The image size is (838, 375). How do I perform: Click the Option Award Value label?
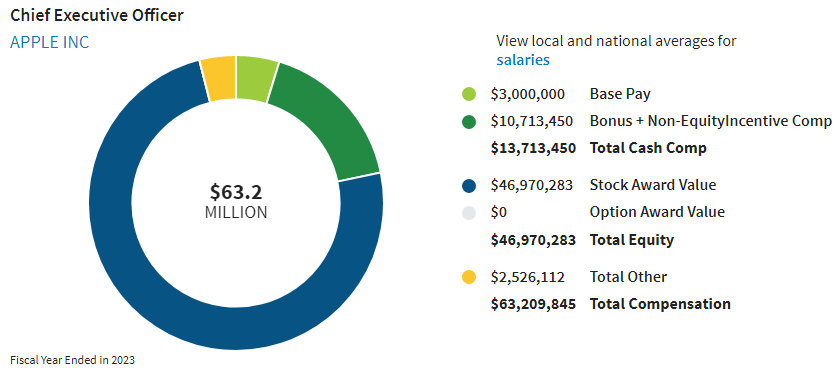tap(657, 213)
